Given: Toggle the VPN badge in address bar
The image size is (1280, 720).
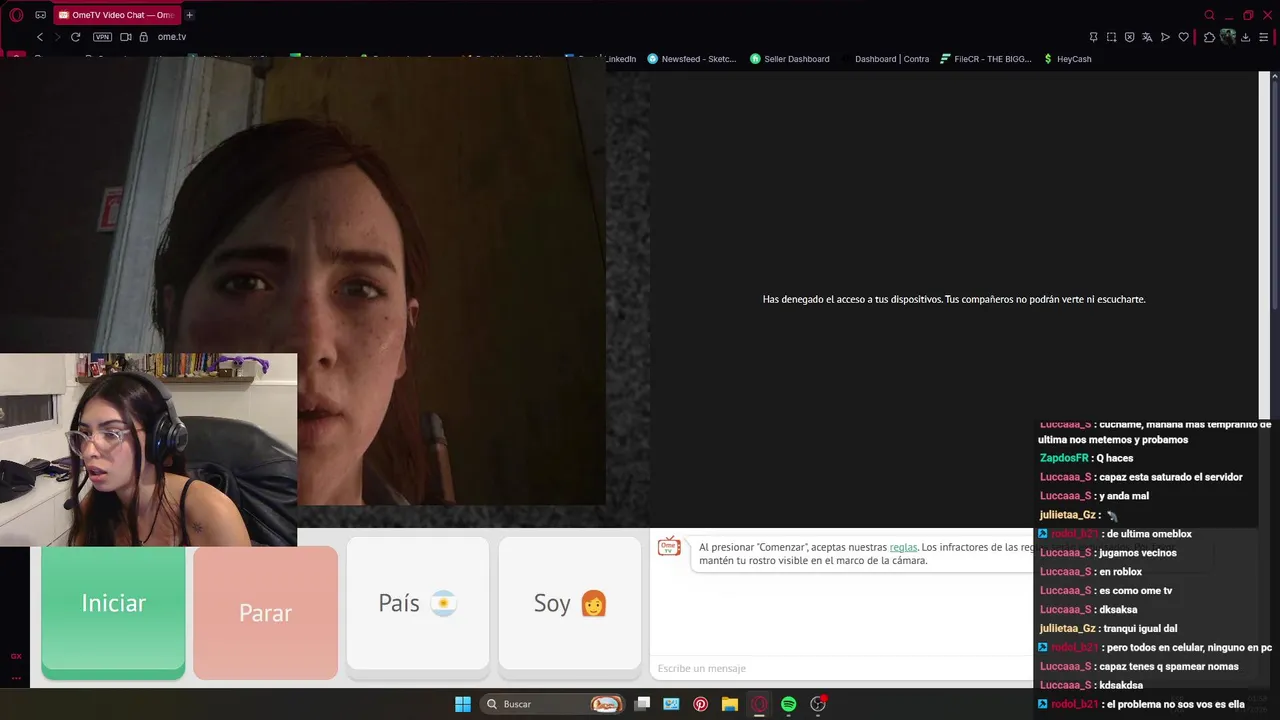Looking at the screenshot, I should (102, 37).
